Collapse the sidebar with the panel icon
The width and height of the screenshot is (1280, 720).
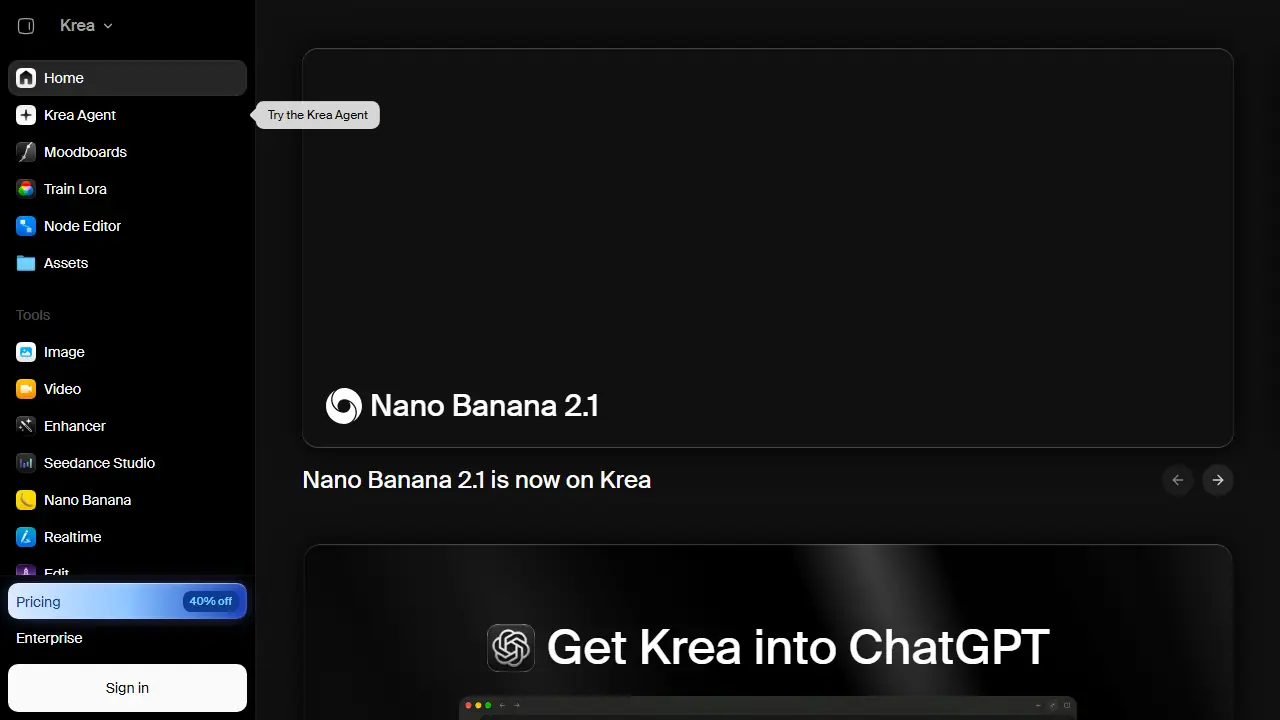[x=26, y=26]
